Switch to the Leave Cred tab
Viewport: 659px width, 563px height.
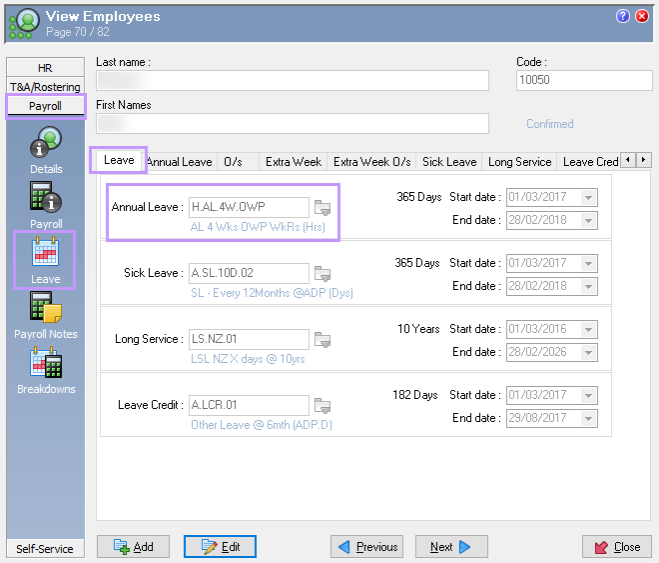(x=590, y=162)
